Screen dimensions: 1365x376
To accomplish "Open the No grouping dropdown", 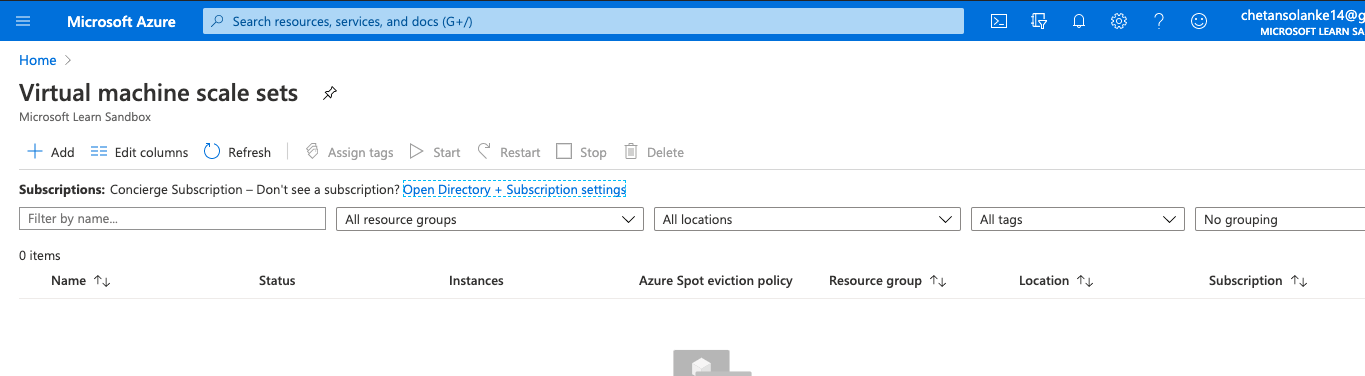I will point(1280,219).
